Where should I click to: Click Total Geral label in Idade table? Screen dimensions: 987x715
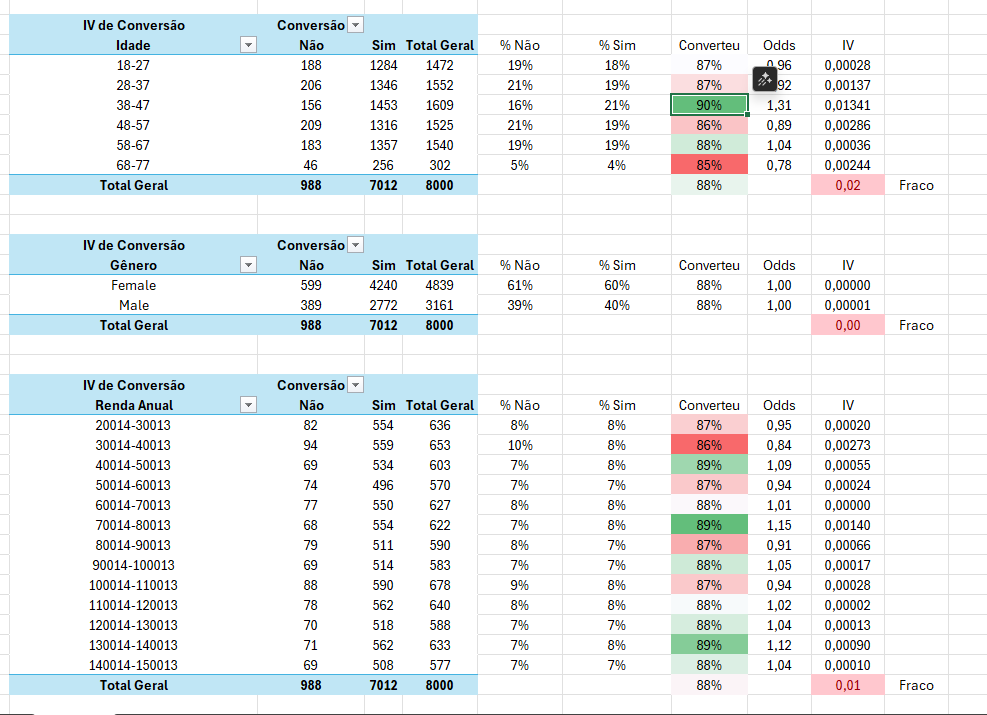click(x=133, y=185)
